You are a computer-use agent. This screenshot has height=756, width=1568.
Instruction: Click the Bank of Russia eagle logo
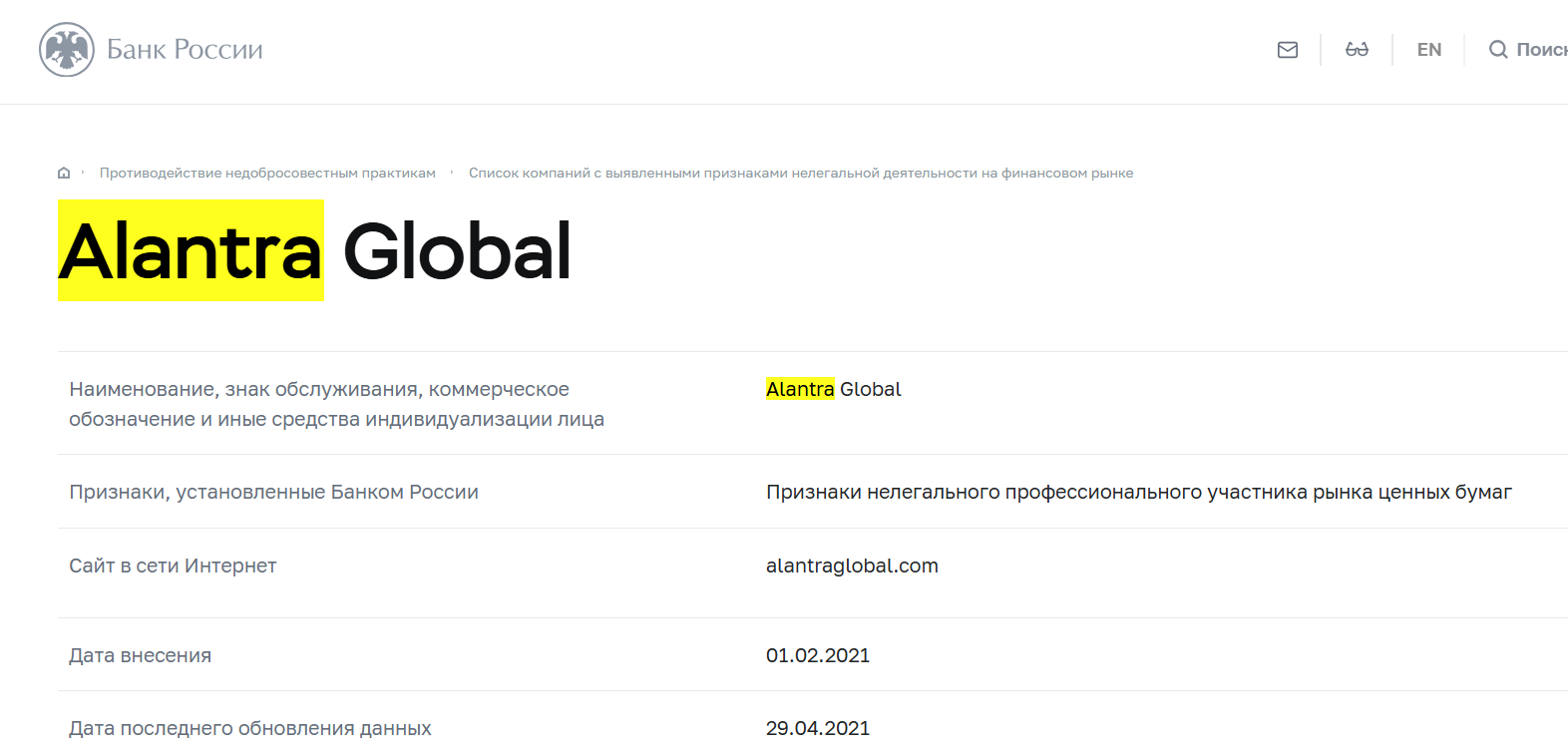coord(67,49)
